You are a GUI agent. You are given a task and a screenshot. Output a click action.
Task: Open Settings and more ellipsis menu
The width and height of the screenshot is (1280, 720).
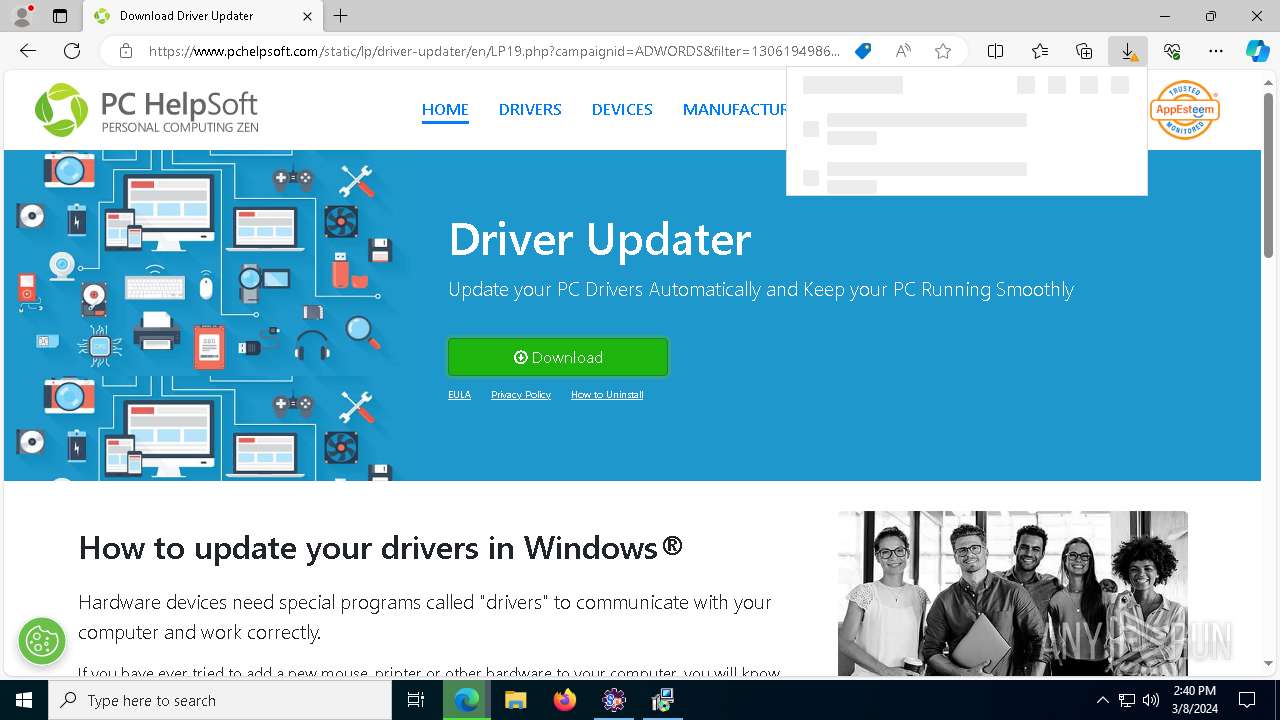[1216, 51]
